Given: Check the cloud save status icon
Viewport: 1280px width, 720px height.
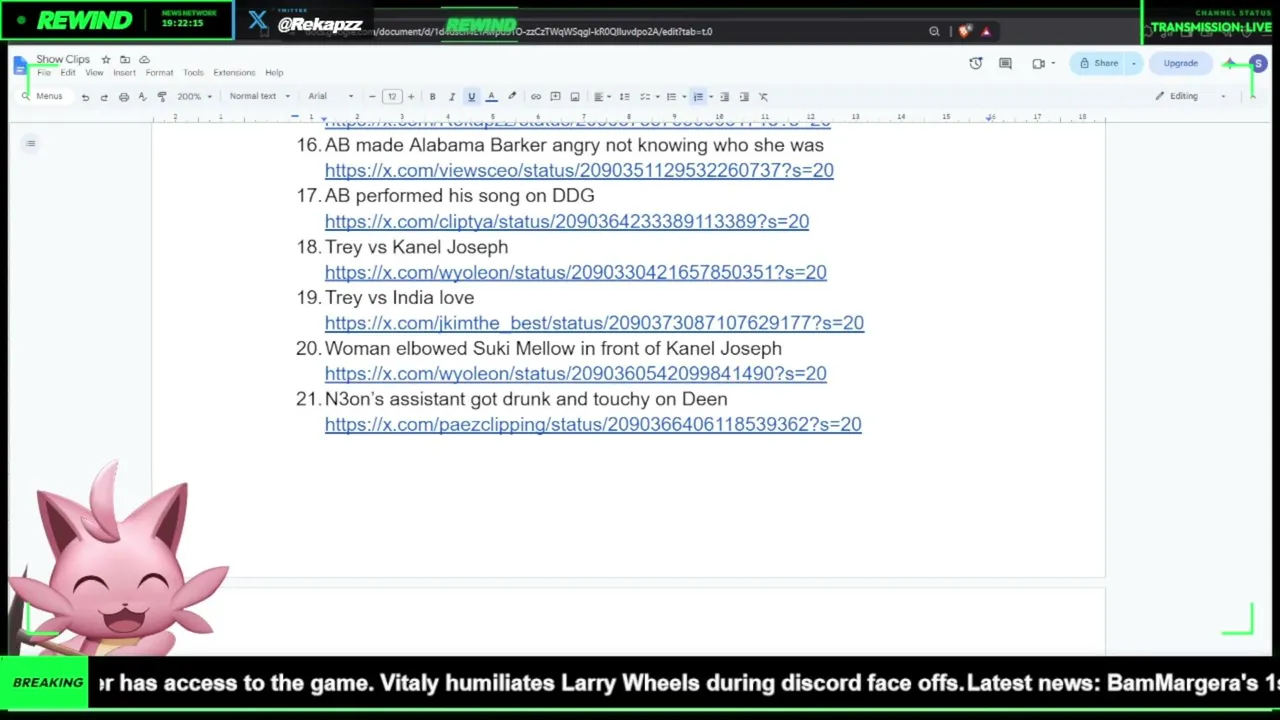Looking at the screenshot, I should click(144, 60).
